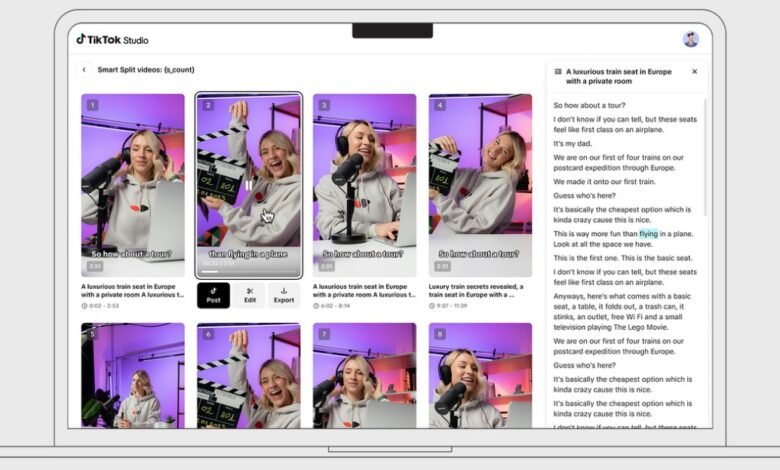This screenshot has height=470, width=780.
Task: Click highlighted word 'flying' in transcript
Action: pyautogui.click(x=648, y=234)
